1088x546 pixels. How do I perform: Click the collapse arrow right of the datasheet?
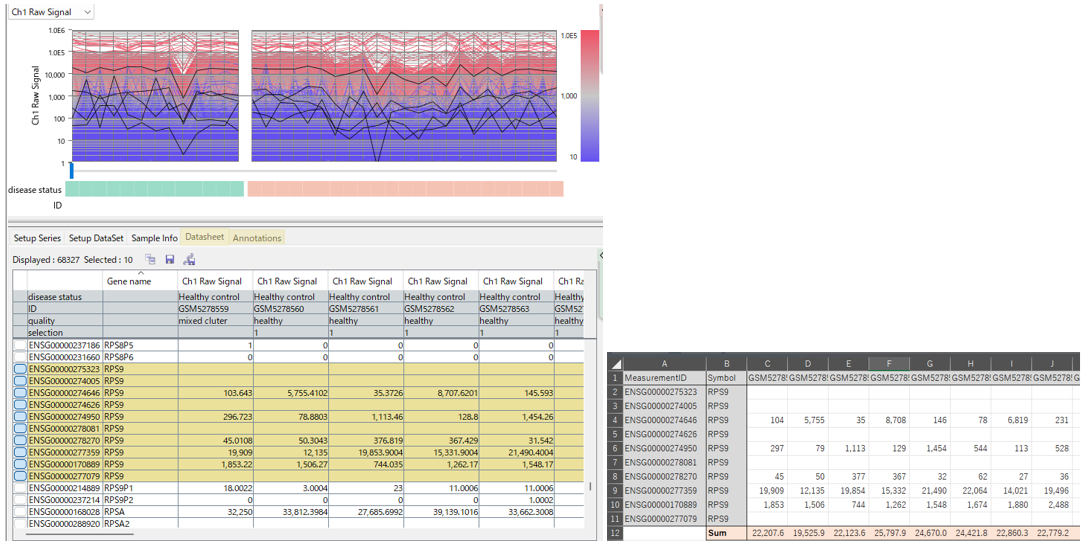pyautogui.click(x=601, y=255)
